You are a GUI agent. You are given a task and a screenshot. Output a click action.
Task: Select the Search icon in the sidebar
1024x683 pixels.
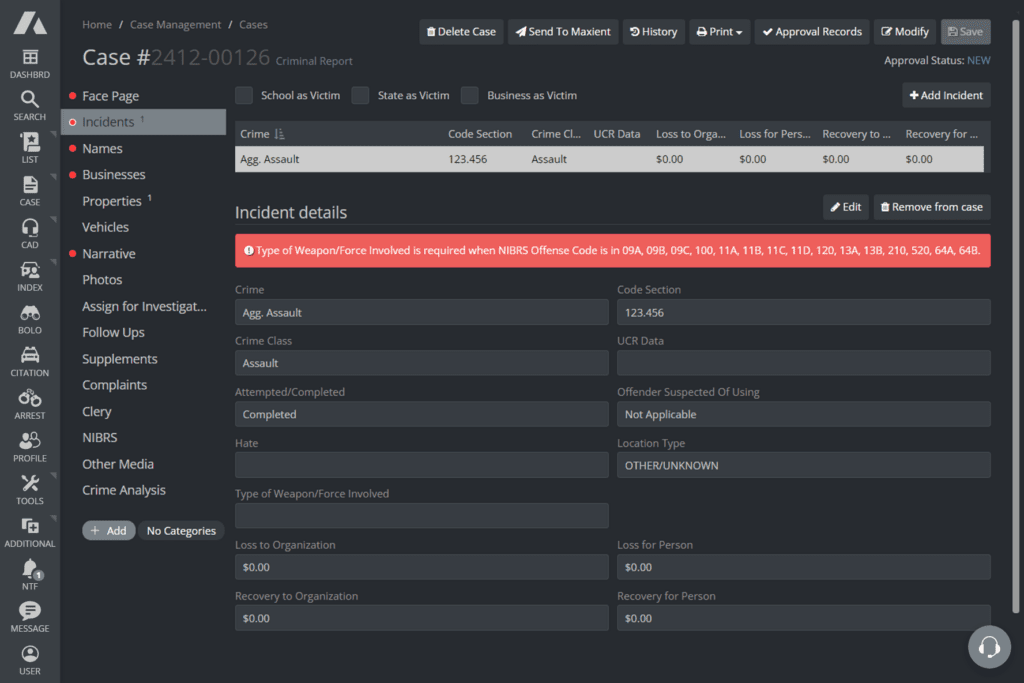click(x=29, y=103)
